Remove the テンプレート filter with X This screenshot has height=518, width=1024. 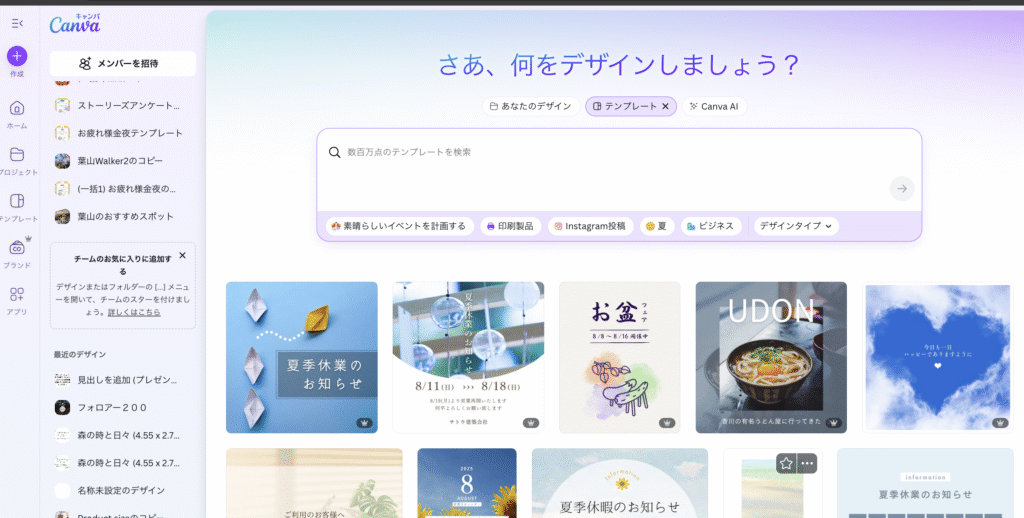pos(665,106)
